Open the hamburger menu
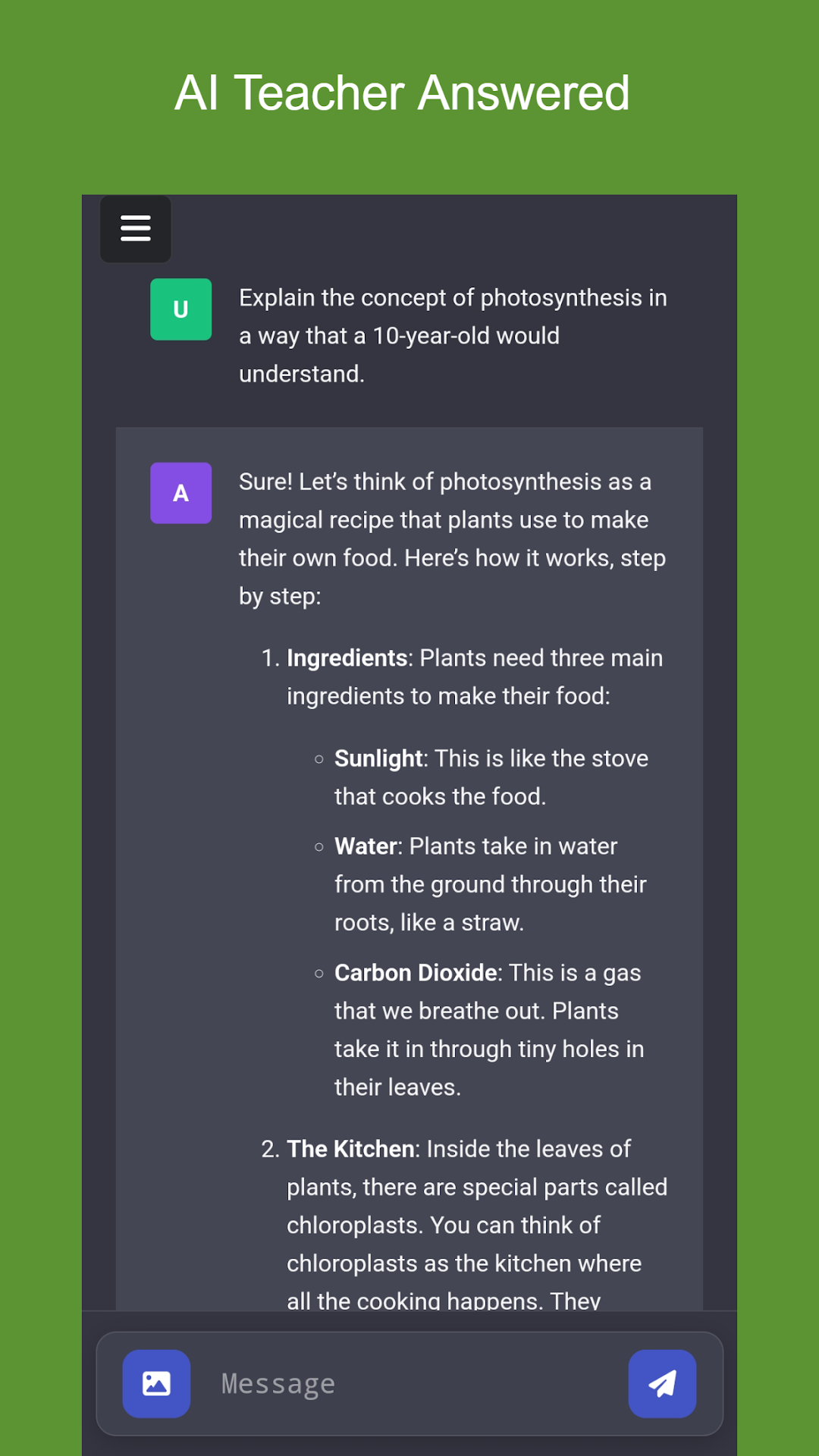Screen dimensions: 819x1456 tap(136, 228)
